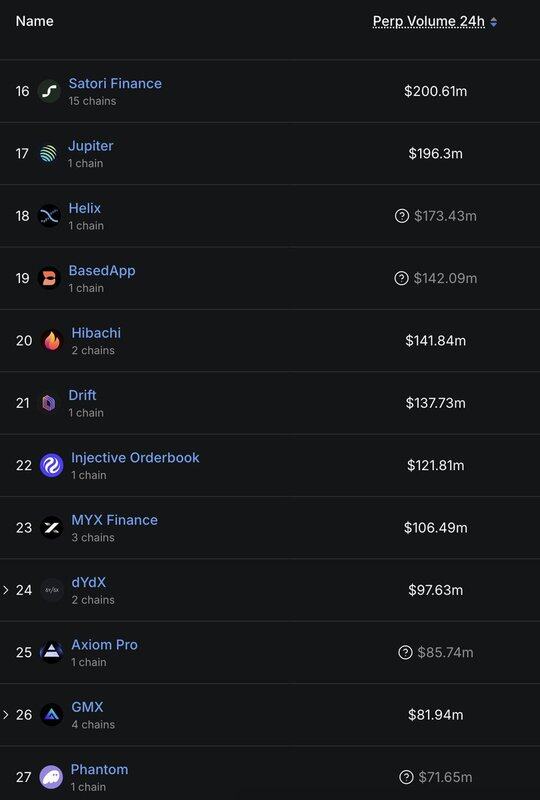This screenshot has width=540, height=800.
Task: Open the GMX protocol link
Action: [87, 707]
